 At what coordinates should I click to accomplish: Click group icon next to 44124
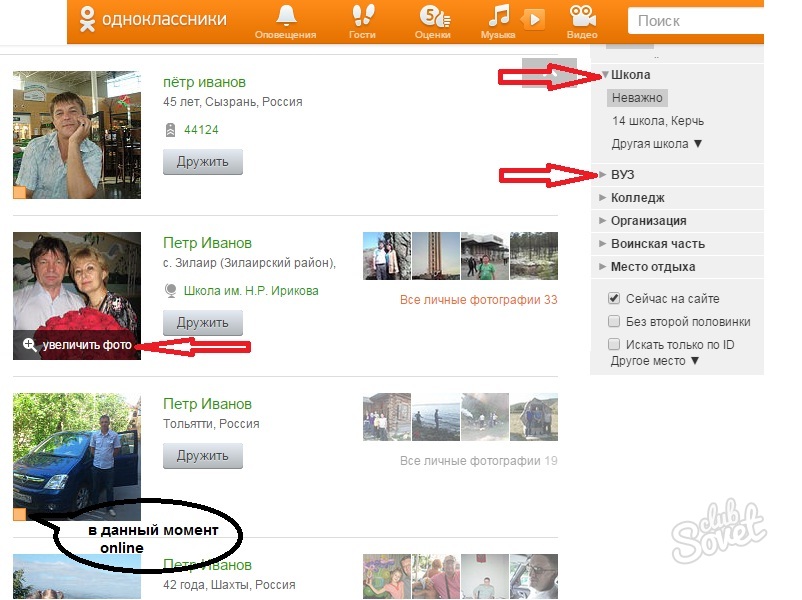[x=170, y=130]
